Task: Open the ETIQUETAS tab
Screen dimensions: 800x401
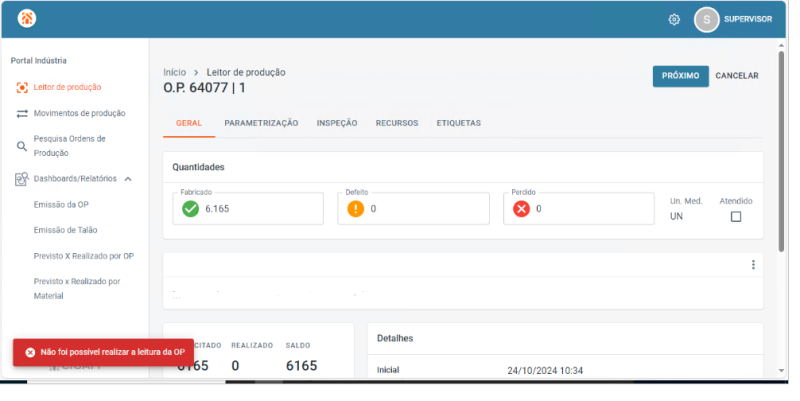Action: click(459, 123)
